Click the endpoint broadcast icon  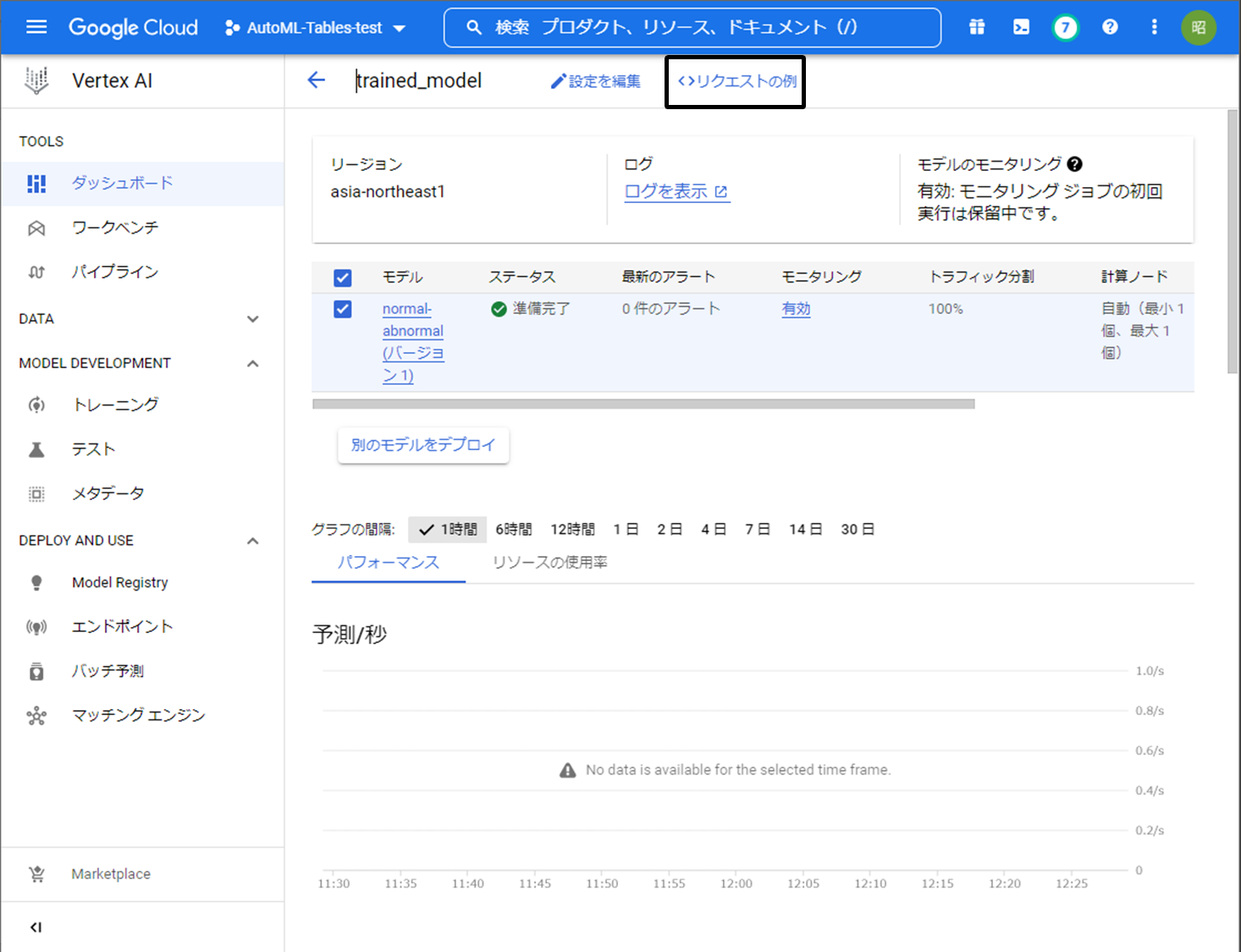(36, 627)
